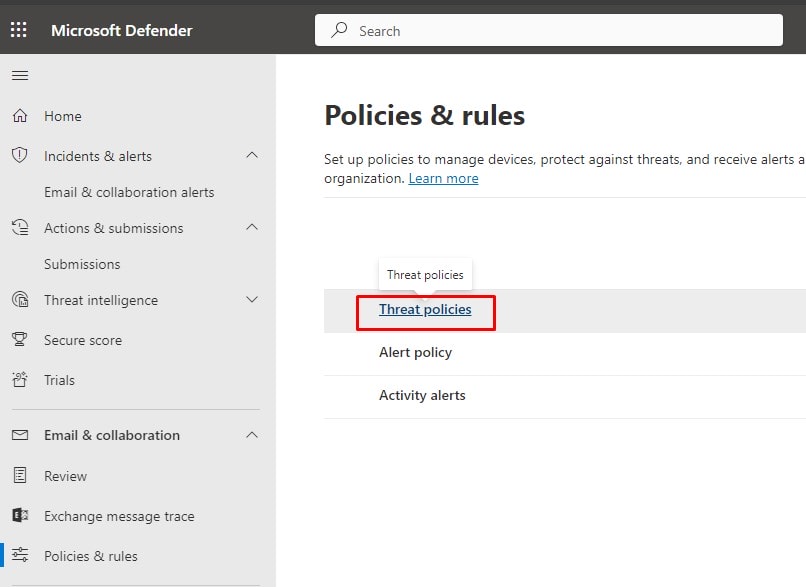Click the Microsoft Defender title
The height and width of the screenshot is (587, 806).
pyautogui.click(x=122, y=30)
